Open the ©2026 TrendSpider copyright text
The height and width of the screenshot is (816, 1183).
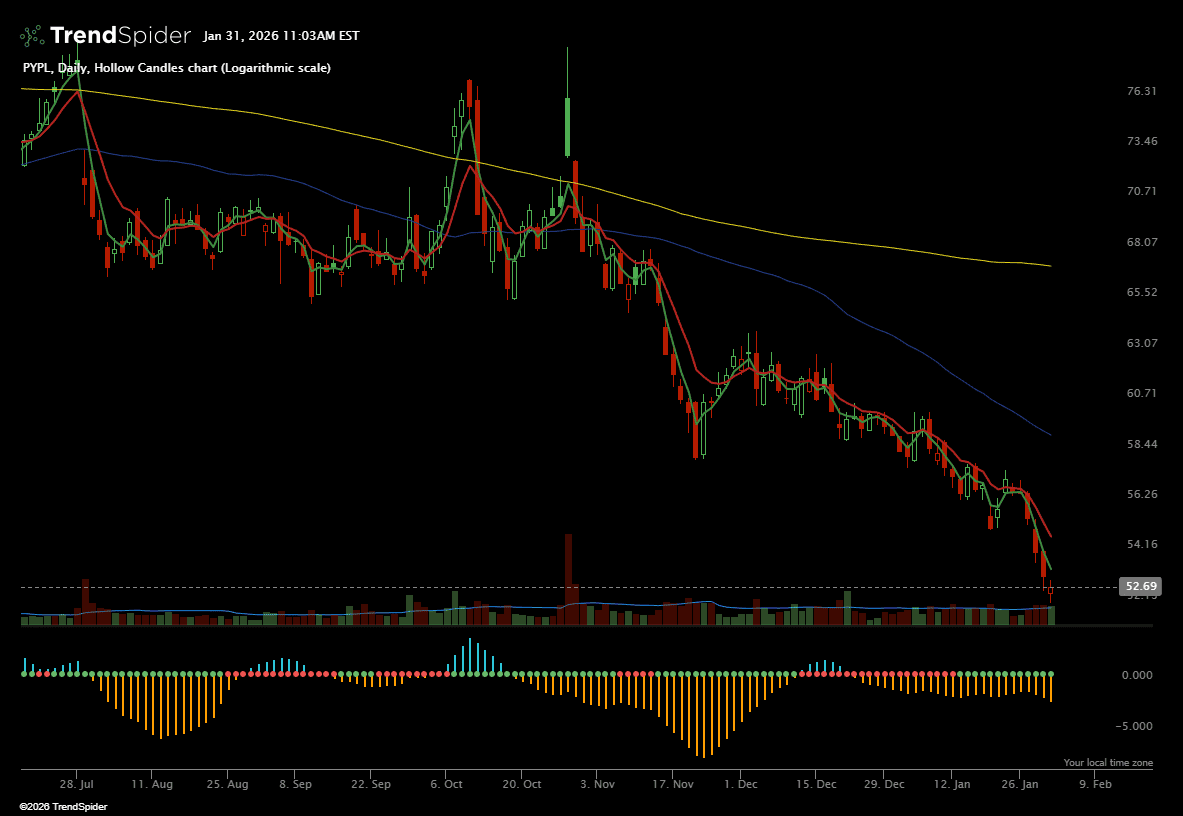pyautogui.click(x=64, y=806)
